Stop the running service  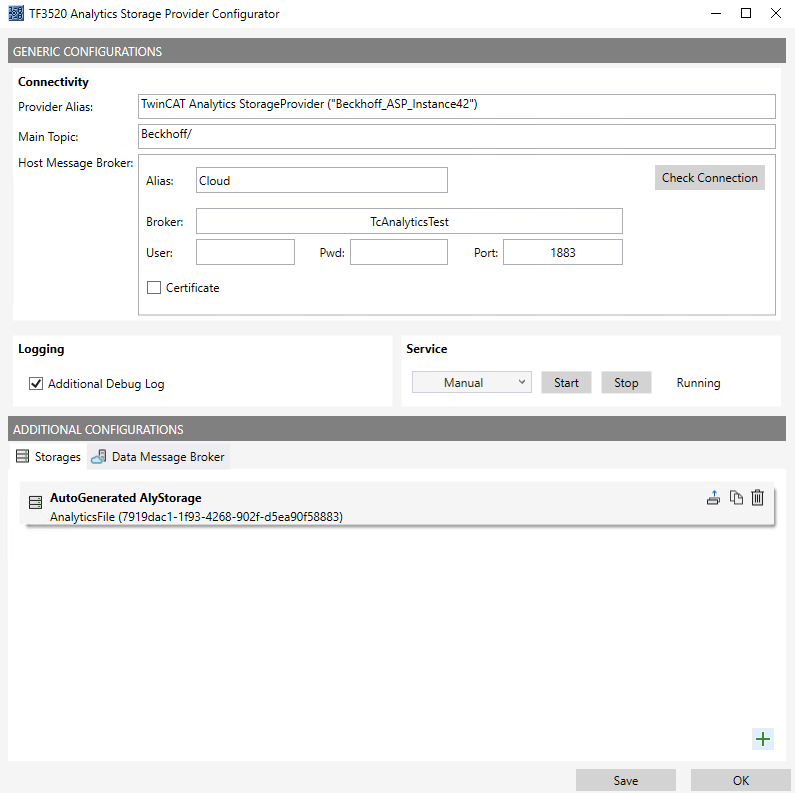coord(626,382)
